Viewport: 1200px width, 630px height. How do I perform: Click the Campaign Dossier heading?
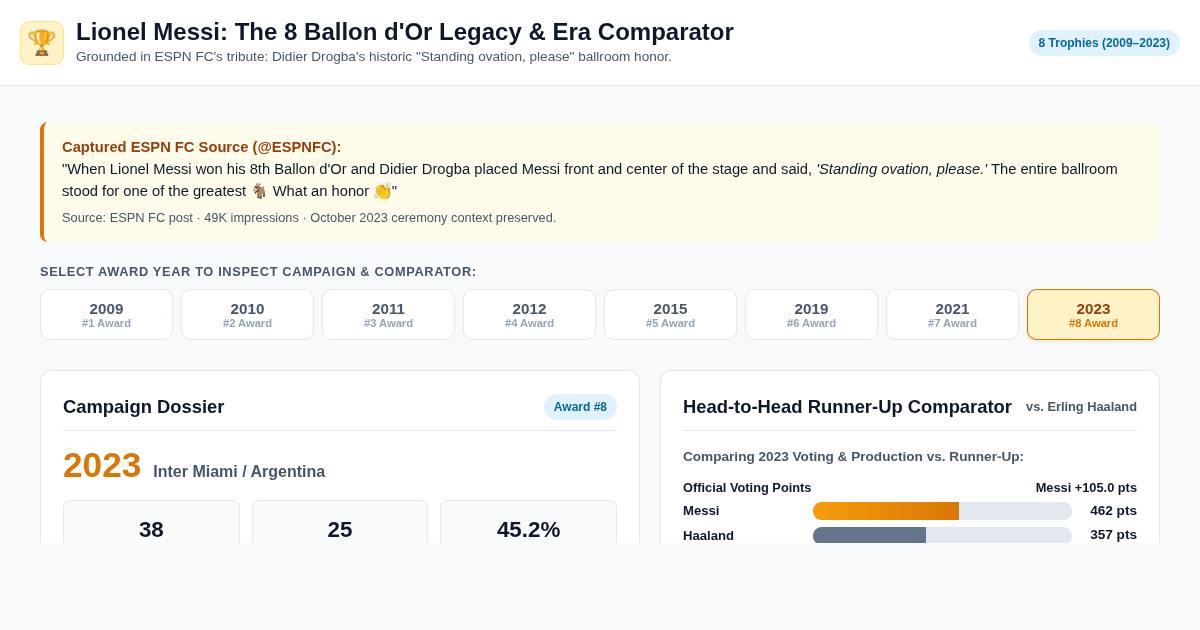pyautogui.click(x=144, y=407)
